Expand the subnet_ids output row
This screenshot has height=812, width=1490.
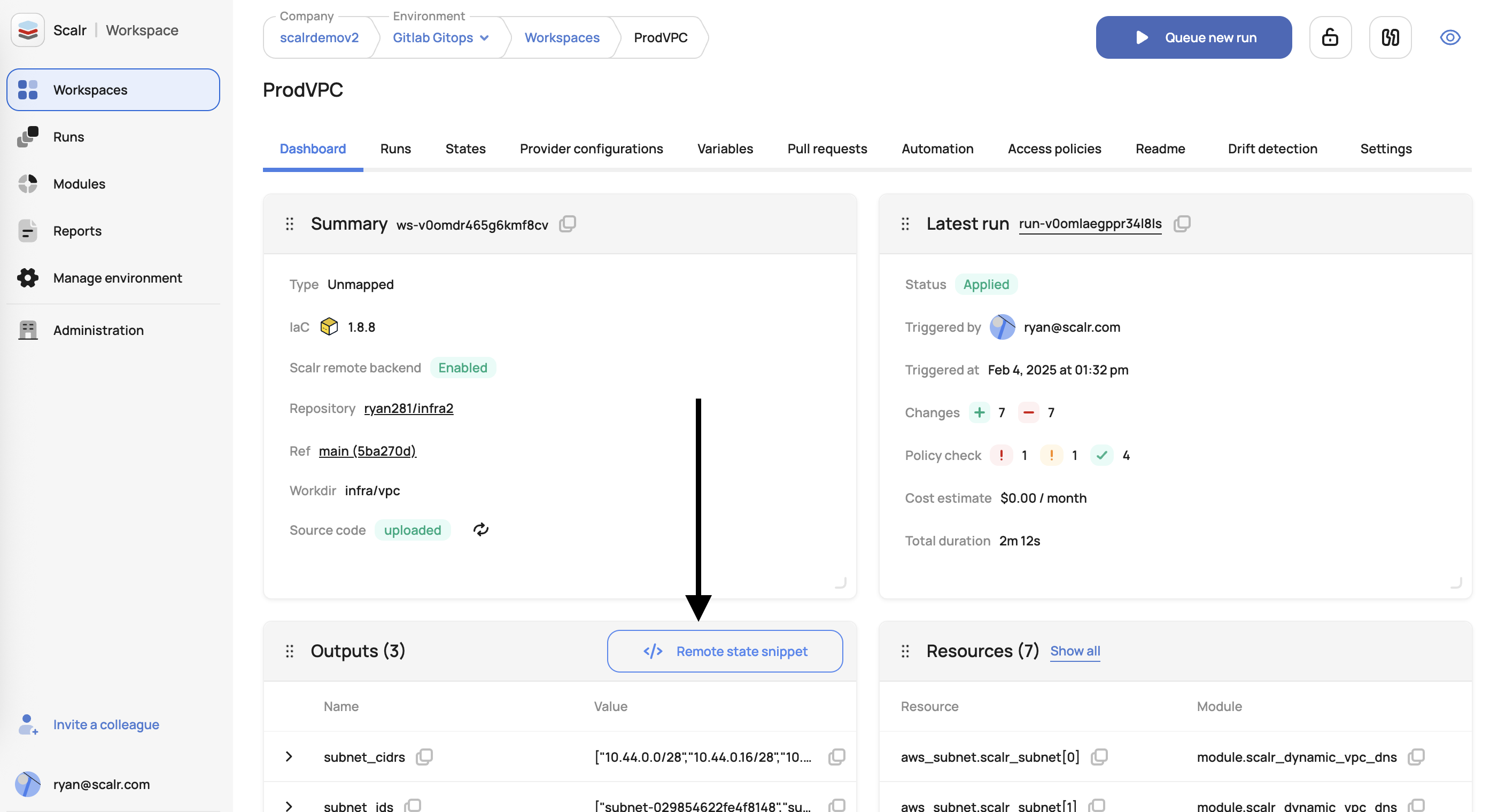(x=289, y=806)
